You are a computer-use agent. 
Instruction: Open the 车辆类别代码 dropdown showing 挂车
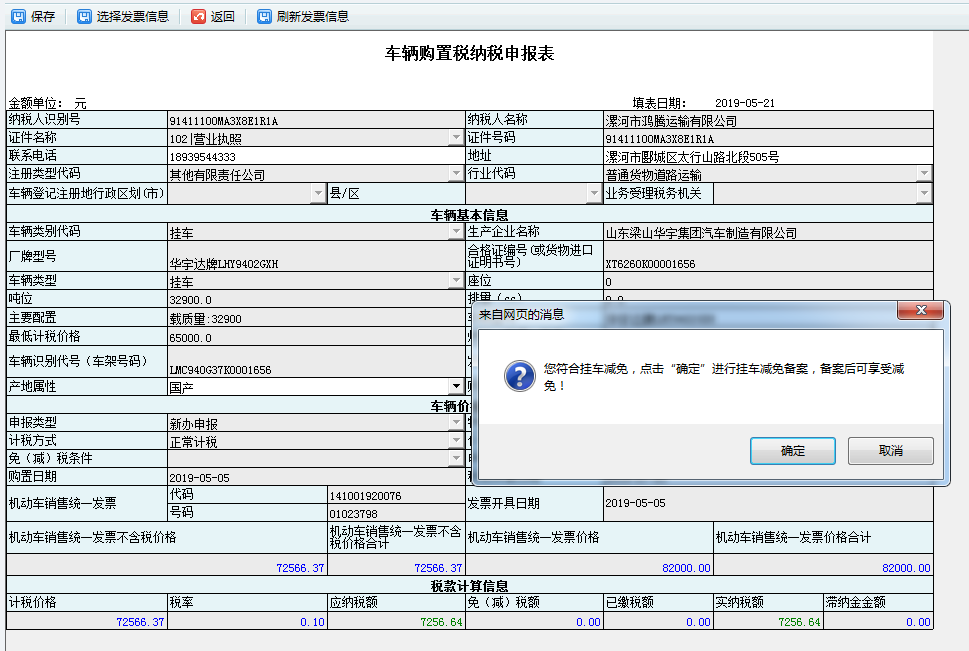click(455, 231)
